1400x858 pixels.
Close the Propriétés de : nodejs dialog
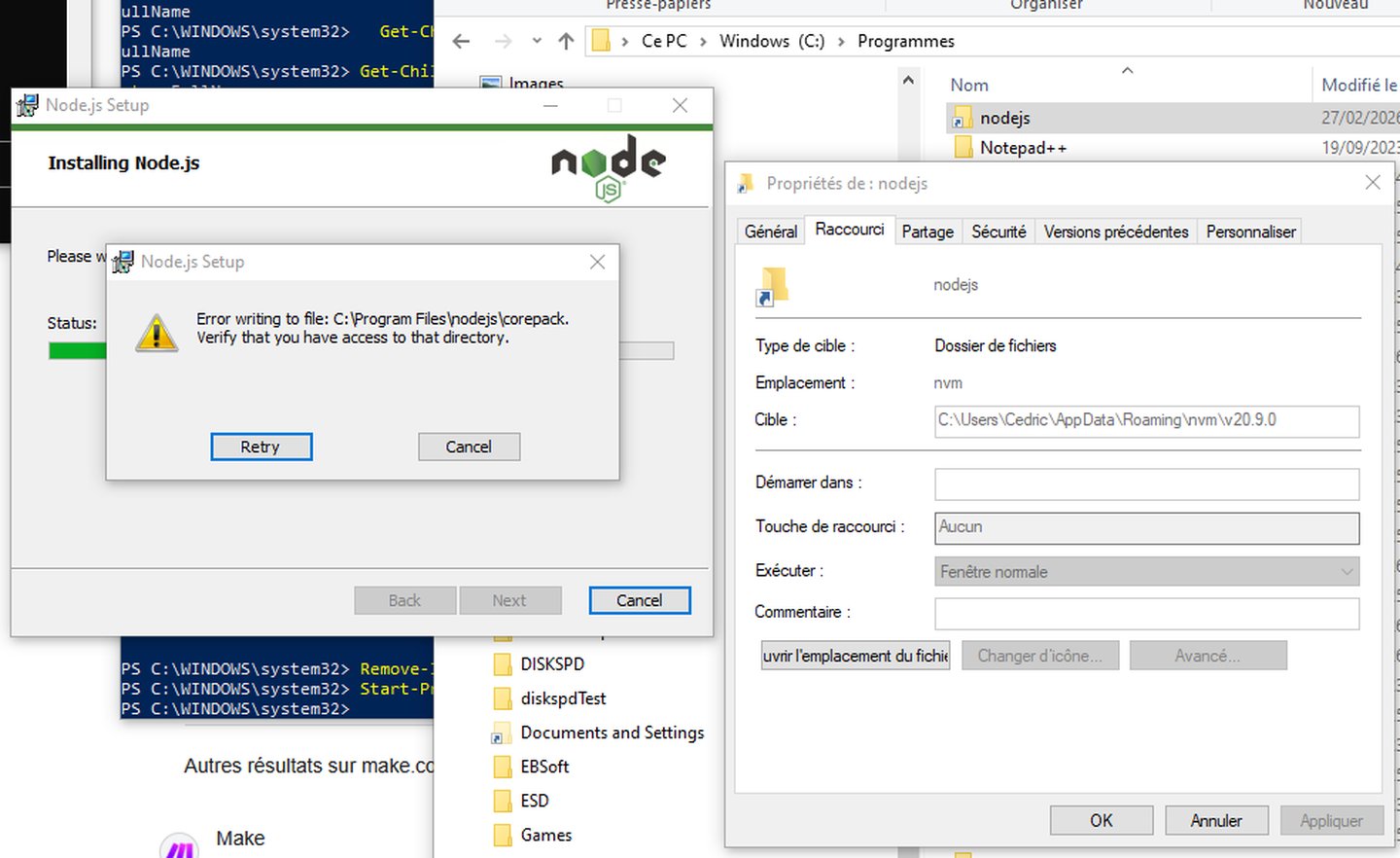point(1373,183)
